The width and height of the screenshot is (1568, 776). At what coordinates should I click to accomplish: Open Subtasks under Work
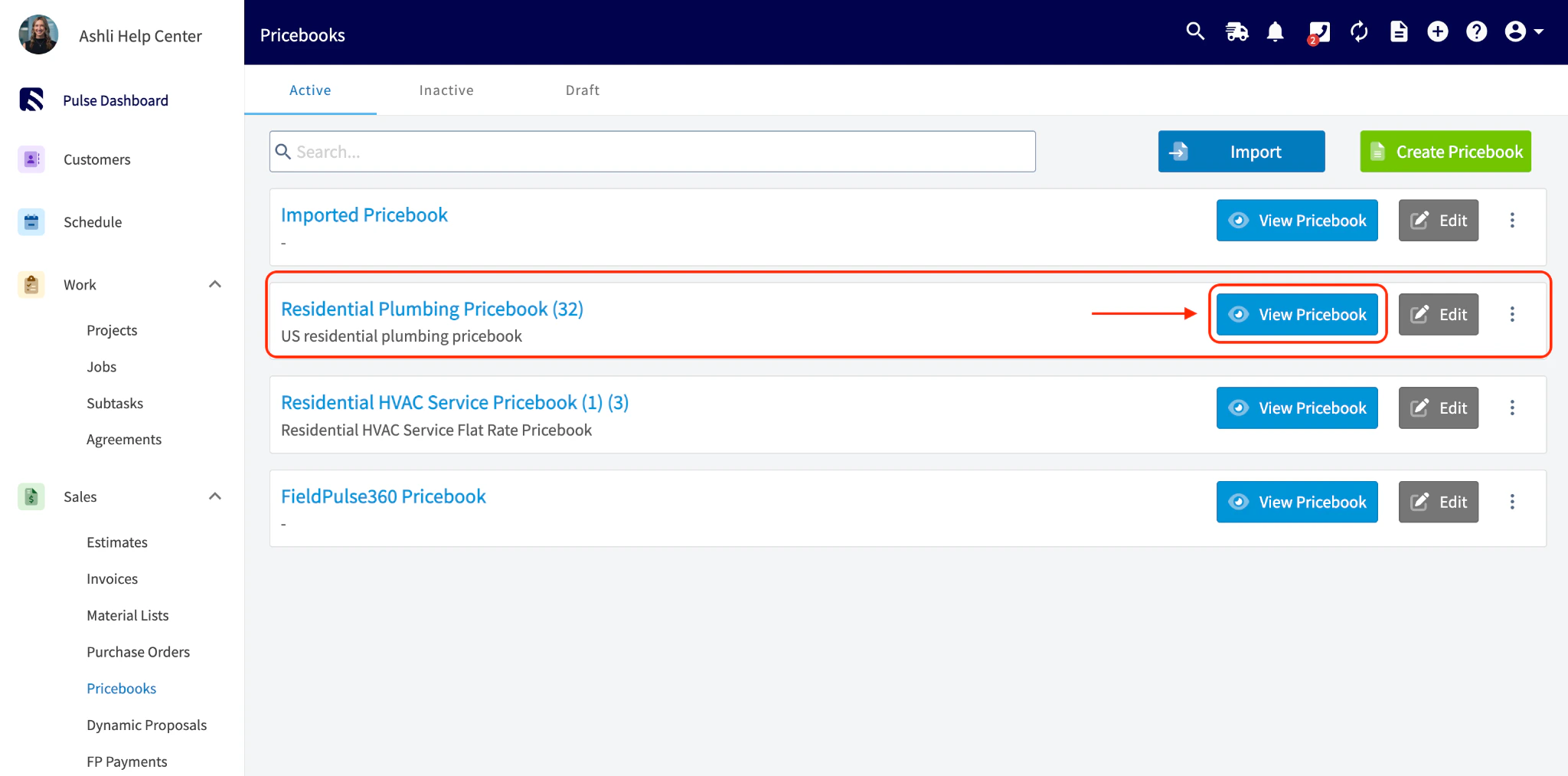115,403
